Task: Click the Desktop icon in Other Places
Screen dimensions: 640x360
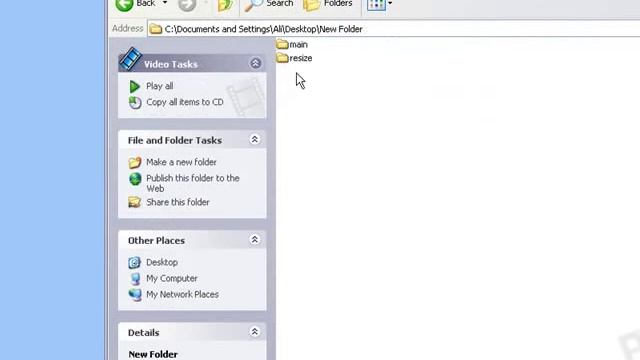Action: click(x=134, y=262)
